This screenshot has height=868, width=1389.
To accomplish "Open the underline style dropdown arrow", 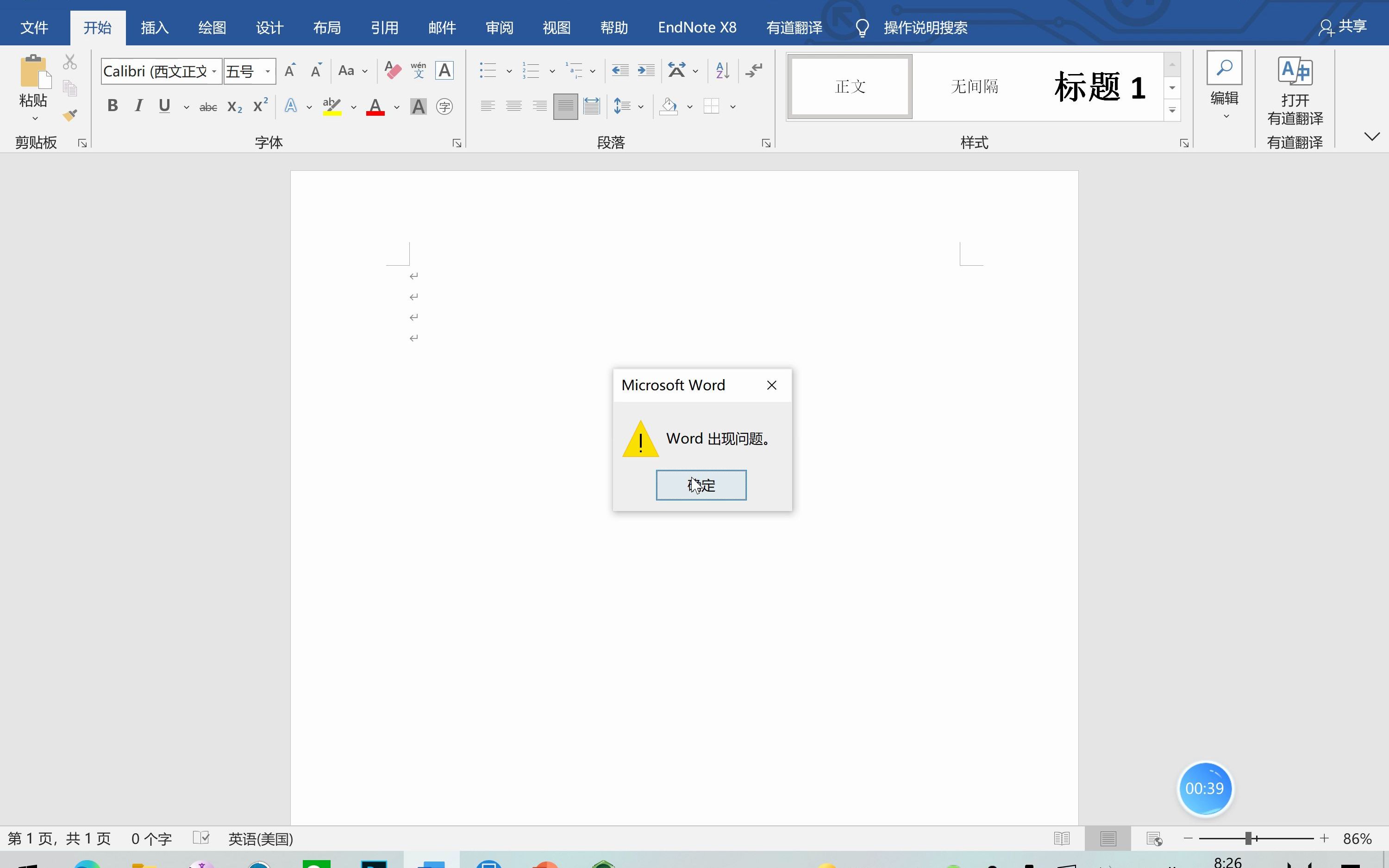I will click(186, 107).
